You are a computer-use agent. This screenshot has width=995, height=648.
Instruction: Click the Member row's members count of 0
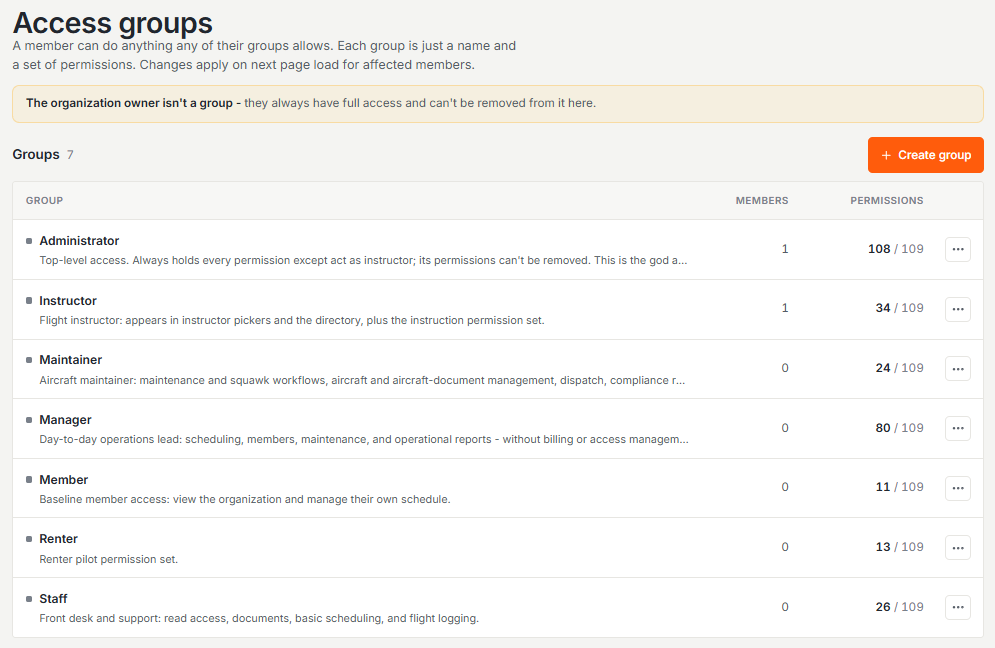[x=785, y=487]
